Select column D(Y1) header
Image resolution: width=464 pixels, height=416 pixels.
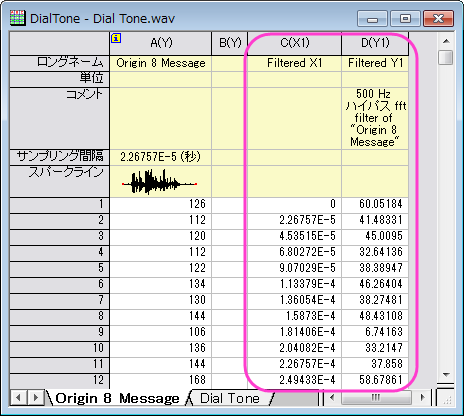tap(375, 43)
